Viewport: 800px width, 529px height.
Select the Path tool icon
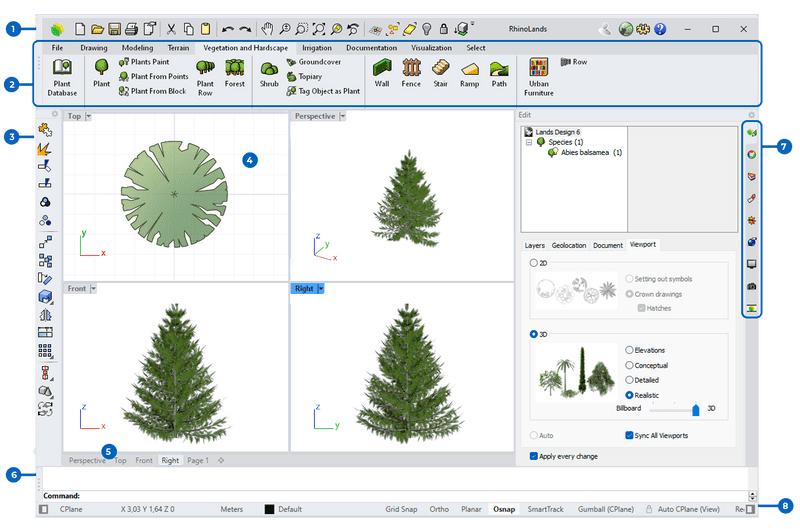point(499,68)
